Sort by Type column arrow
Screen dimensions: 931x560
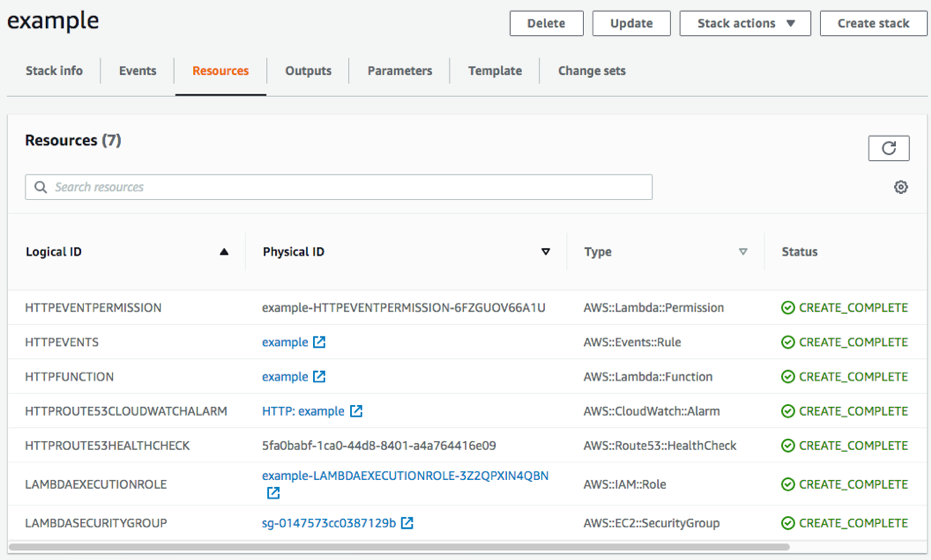[743, 252]
